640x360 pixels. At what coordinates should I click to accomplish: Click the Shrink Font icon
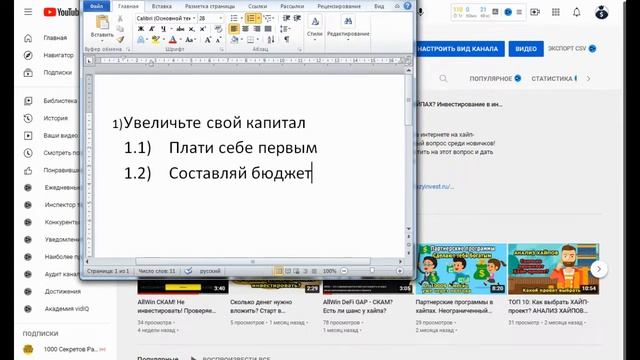tap(218, 40)
